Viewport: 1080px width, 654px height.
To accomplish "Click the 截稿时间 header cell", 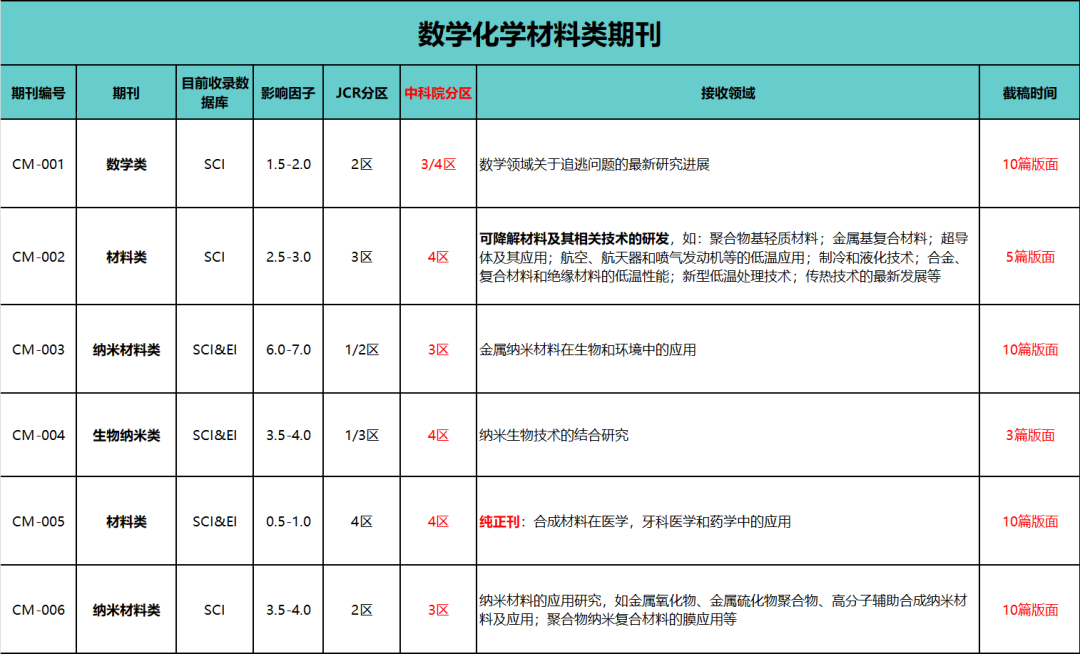I will 1030,93.
